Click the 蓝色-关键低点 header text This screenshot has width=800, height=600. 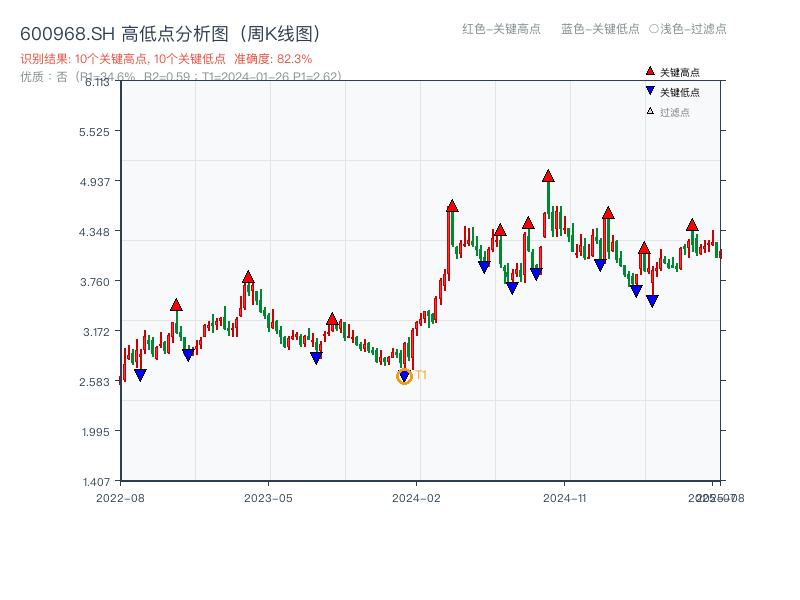600,29
